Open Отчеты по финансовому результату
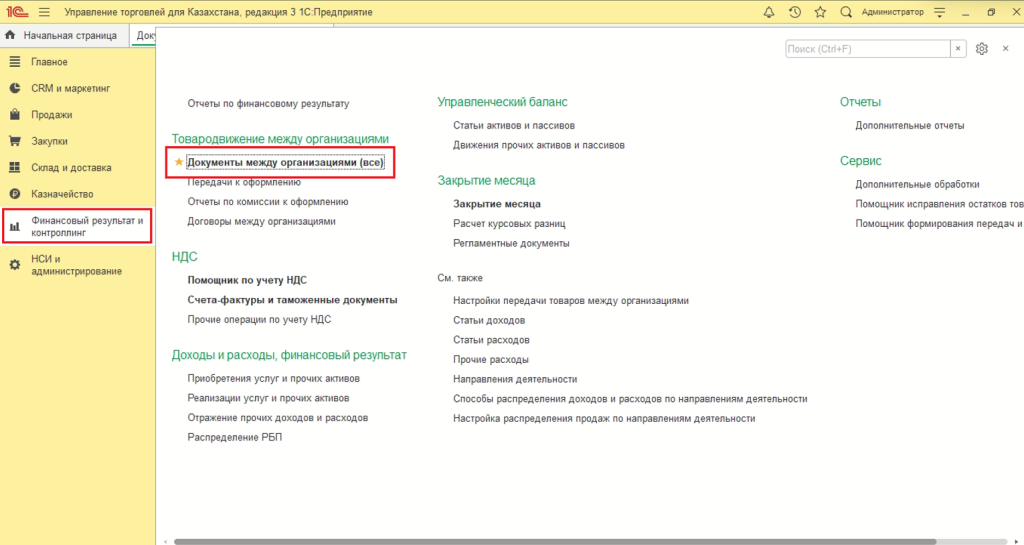 tap(268, 103)
